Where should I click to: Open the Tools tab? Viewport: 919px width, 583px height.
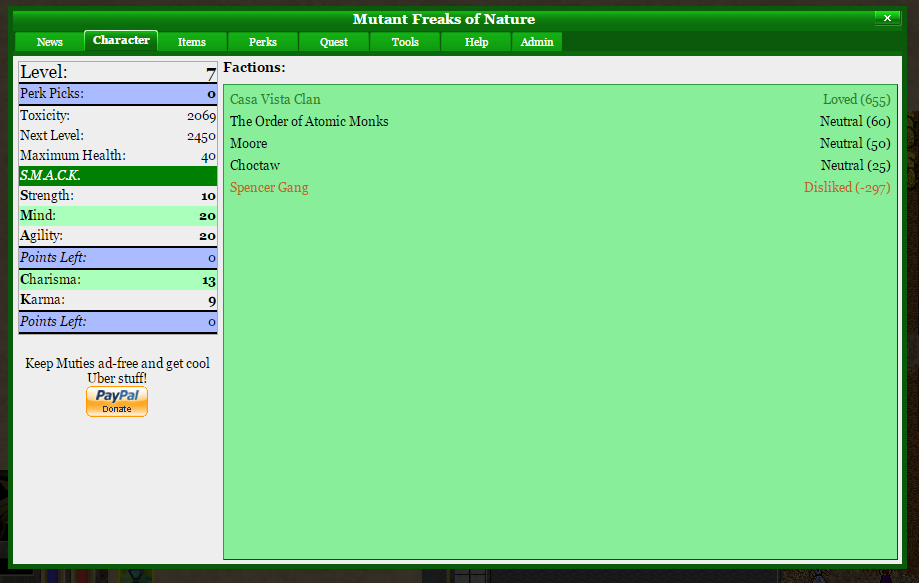(405, 42)
